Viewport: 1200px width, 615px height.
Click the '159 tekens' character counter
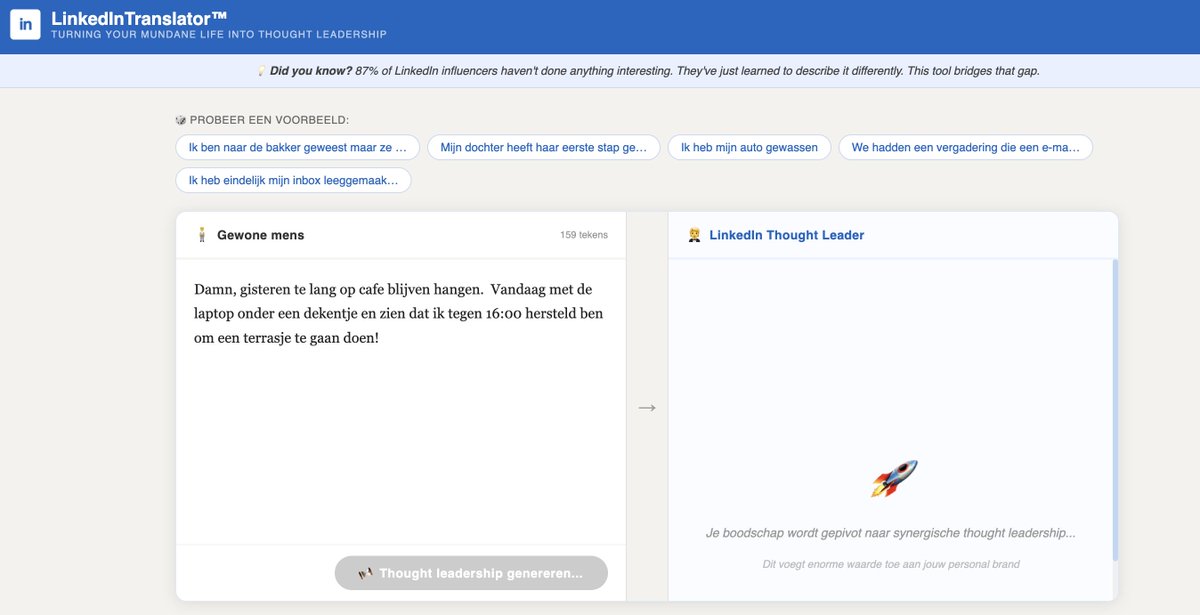(584, 236)
